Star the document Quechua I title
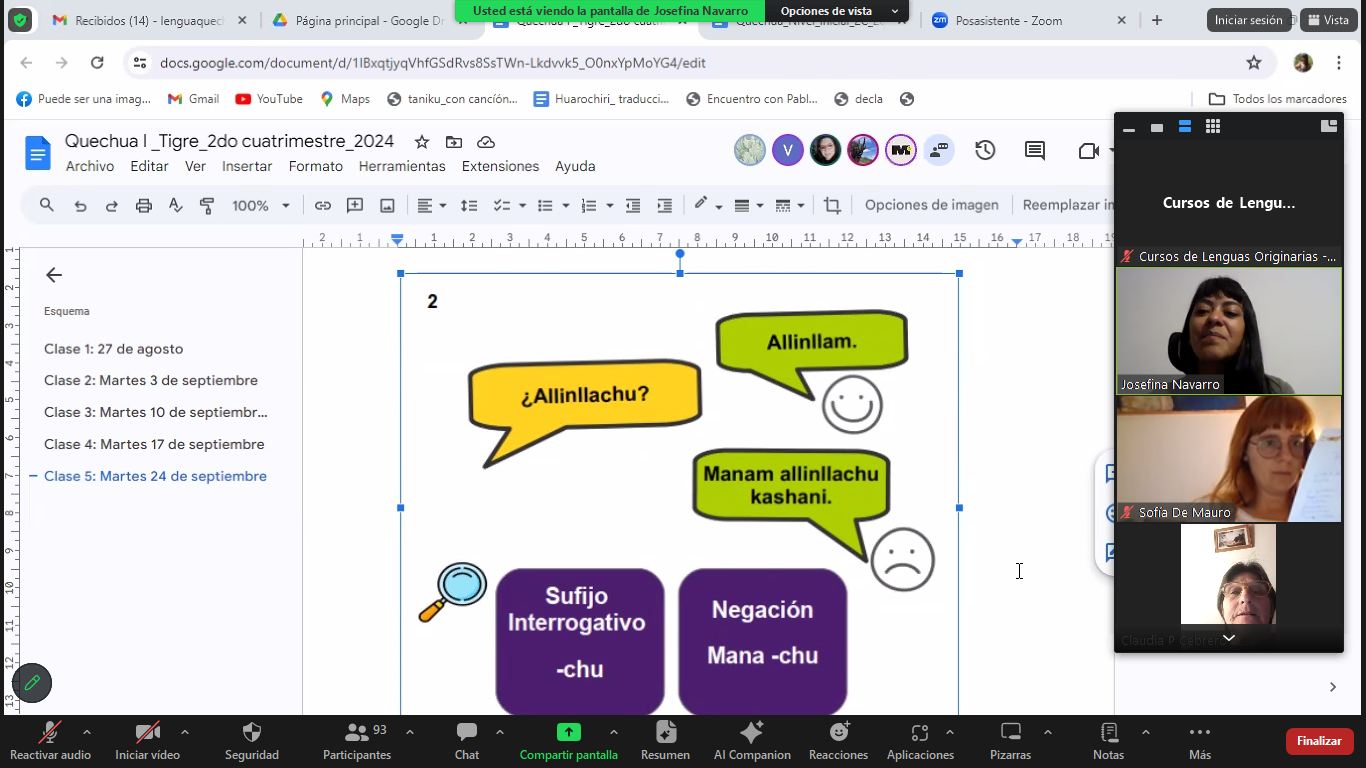The height and width of the screenshot is (768, 1366). pyautogui.click(x=422, y=142)
